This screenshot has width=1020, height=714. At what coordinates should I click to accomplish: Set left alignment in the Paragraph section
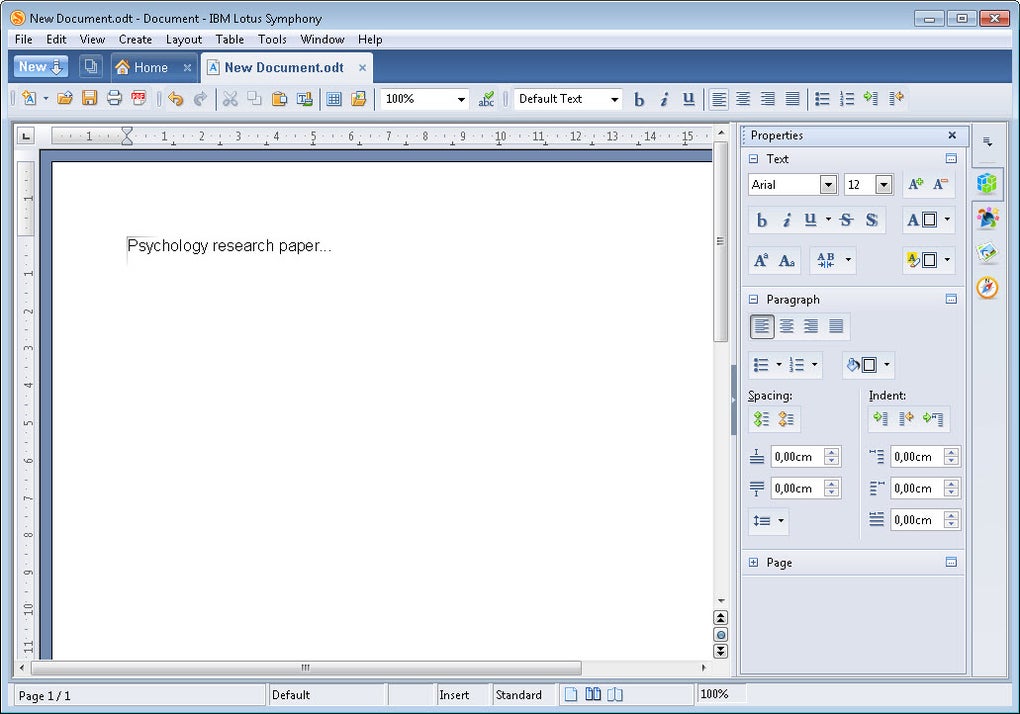tap(762, 326)
